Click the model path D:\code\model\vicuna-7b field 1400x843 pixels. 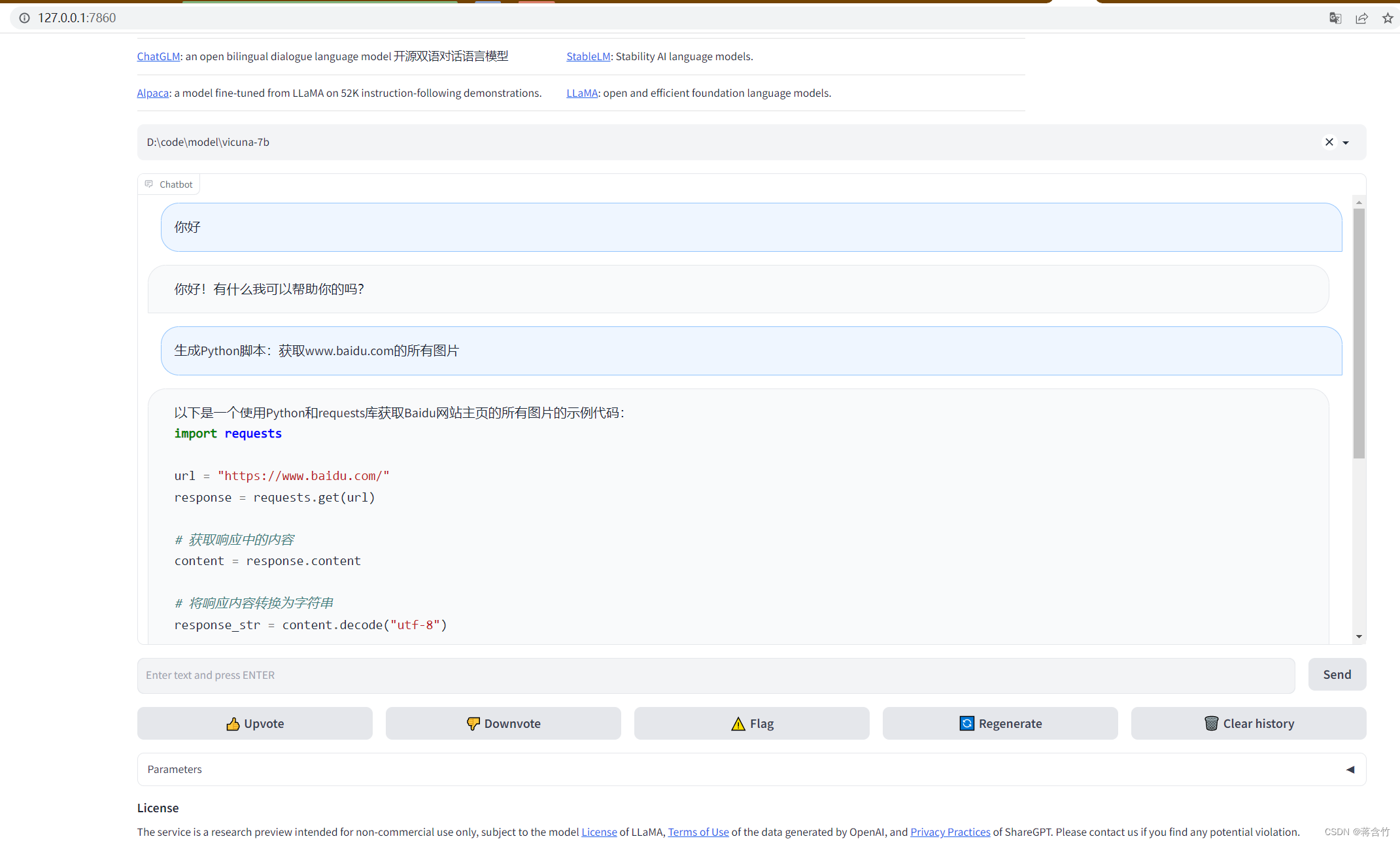click(751, 142)
